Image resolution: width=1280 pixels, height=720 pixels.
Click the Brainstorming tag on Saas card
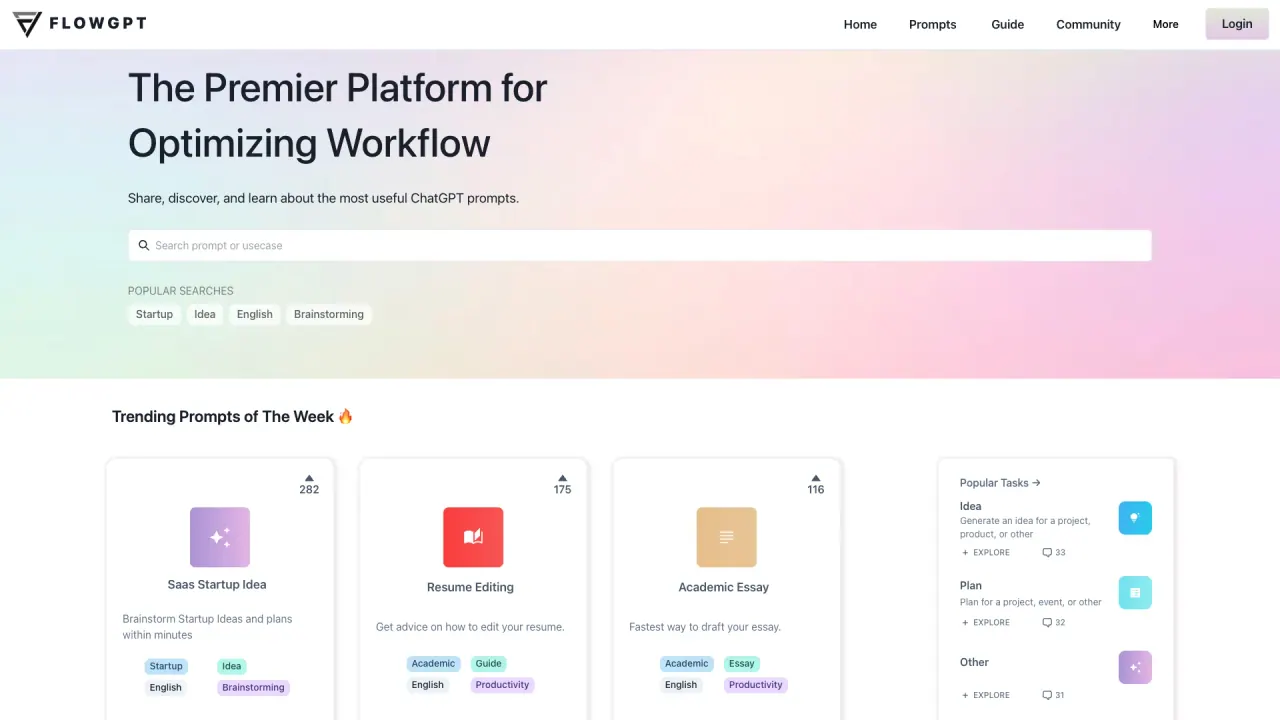tap(253, 687)
